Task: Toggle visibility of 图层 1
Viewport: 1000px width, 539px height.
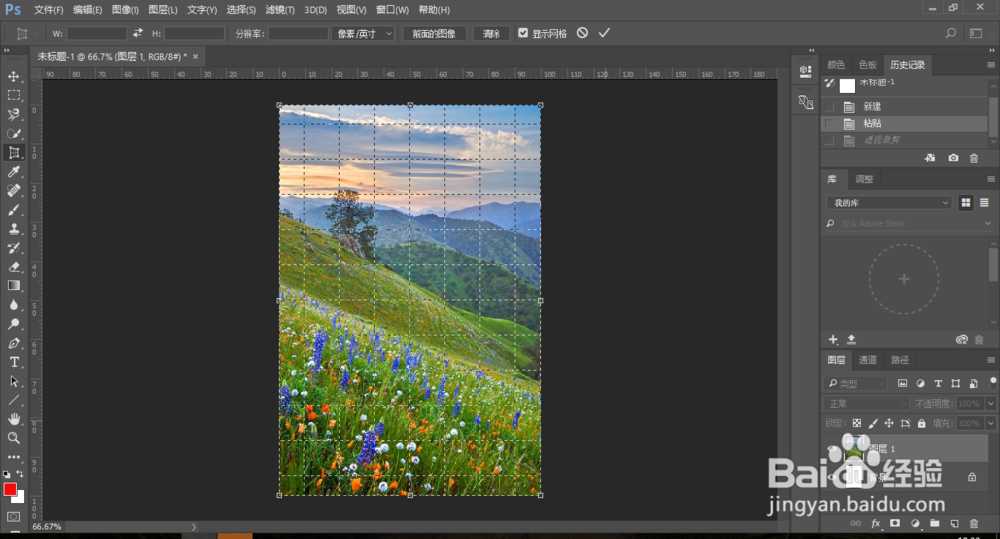Action: point(832,448)
